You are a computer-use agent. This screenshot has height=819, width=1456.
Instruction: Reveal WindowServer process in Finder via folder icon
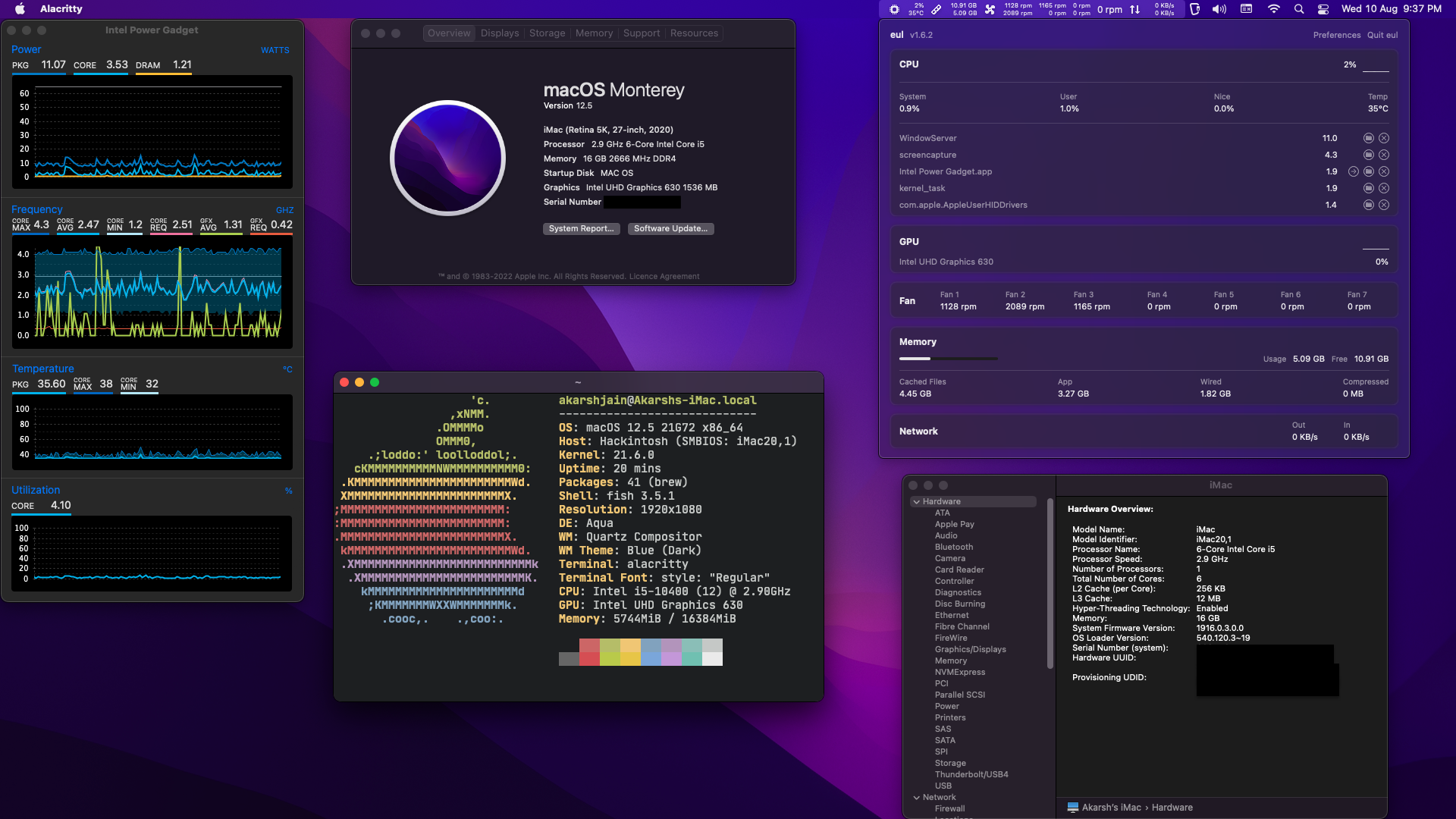pos(1368,138)
